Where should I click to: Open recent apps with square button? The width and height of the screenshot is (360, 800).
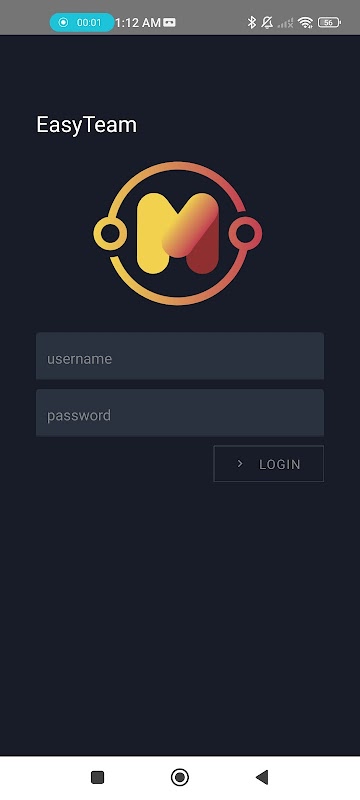97,777
